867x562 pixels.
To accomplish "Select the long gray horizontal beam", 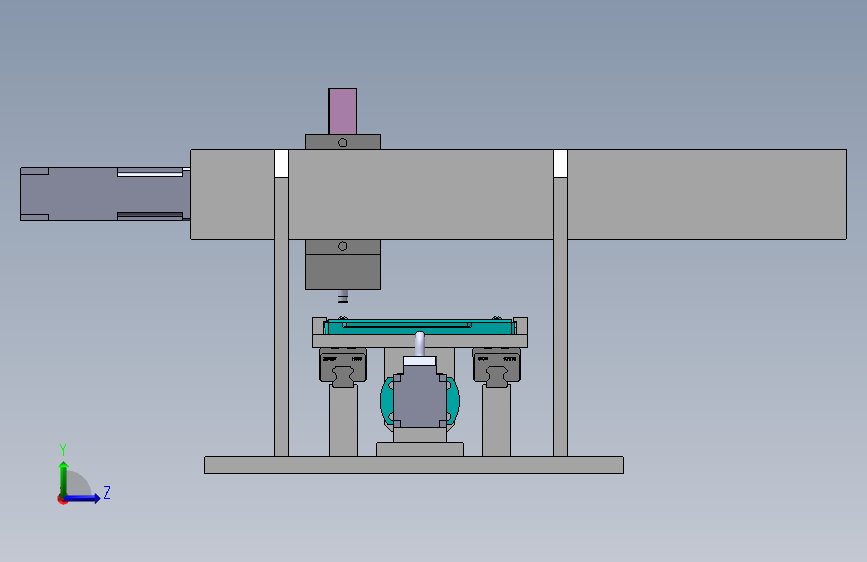I will point(518,194).
